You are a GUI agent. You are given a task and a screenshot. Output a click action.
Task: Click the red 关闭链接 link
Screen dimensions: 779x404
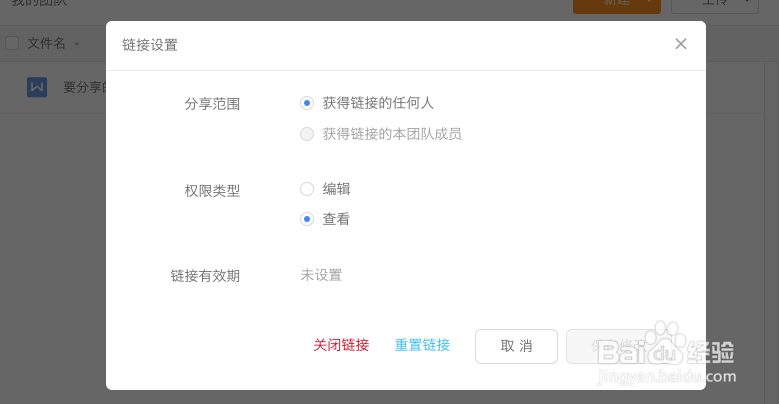[x=341, y=345]
